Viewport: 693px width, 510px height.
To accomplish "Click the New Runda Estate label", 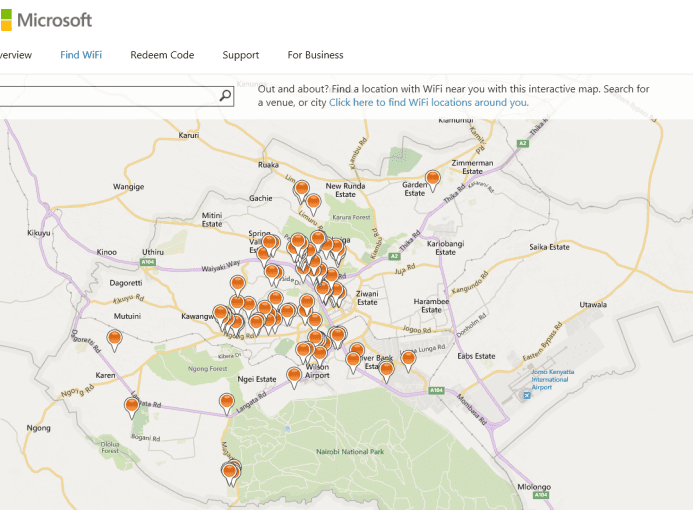I will 346,190.
